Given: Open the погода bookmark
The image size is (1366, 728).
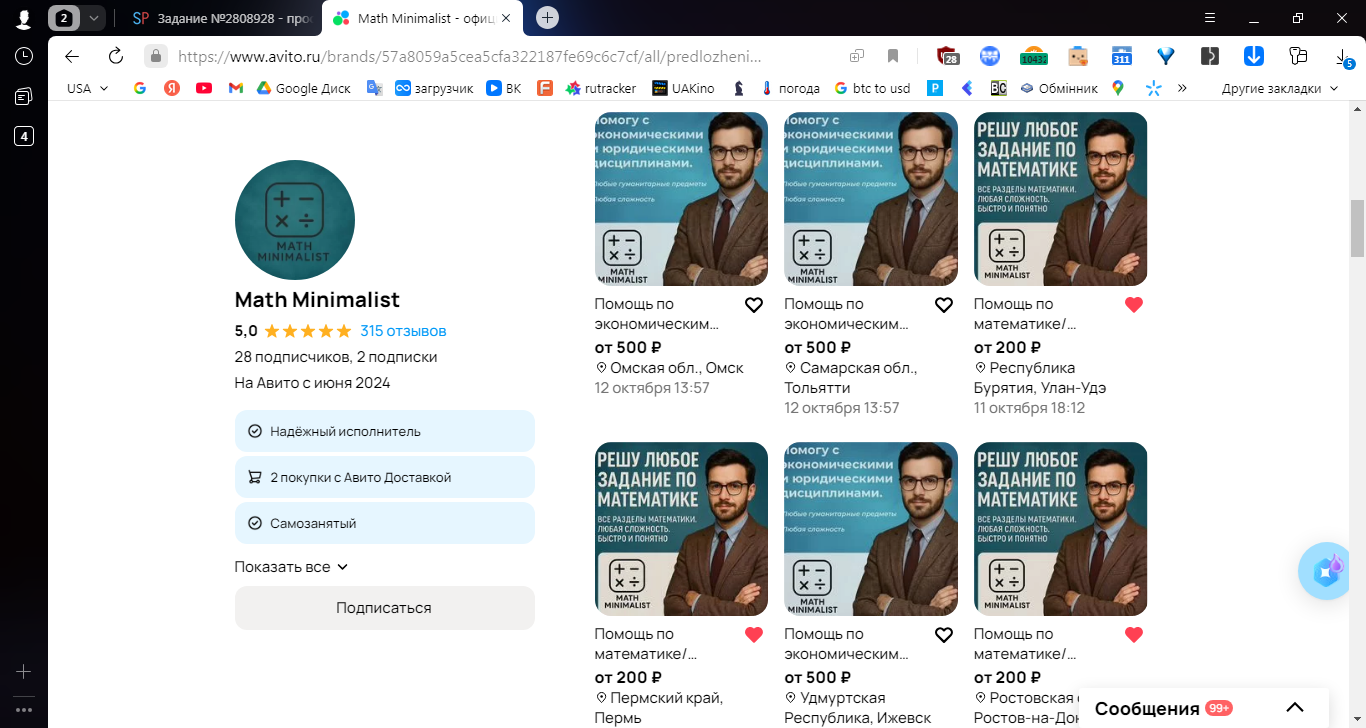Looking at the screenshot, I should [789, 88].
